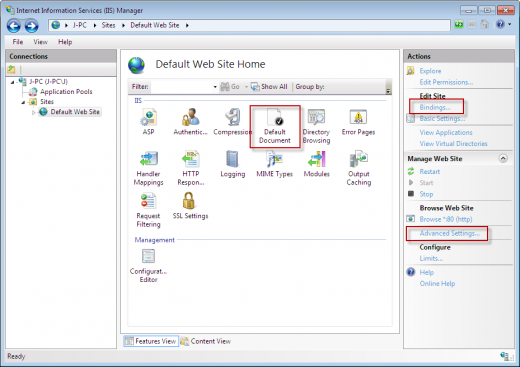520x367 pixels.
Task: Click the Explore action link
Action: pyautogui.click(x=430, y=71)
